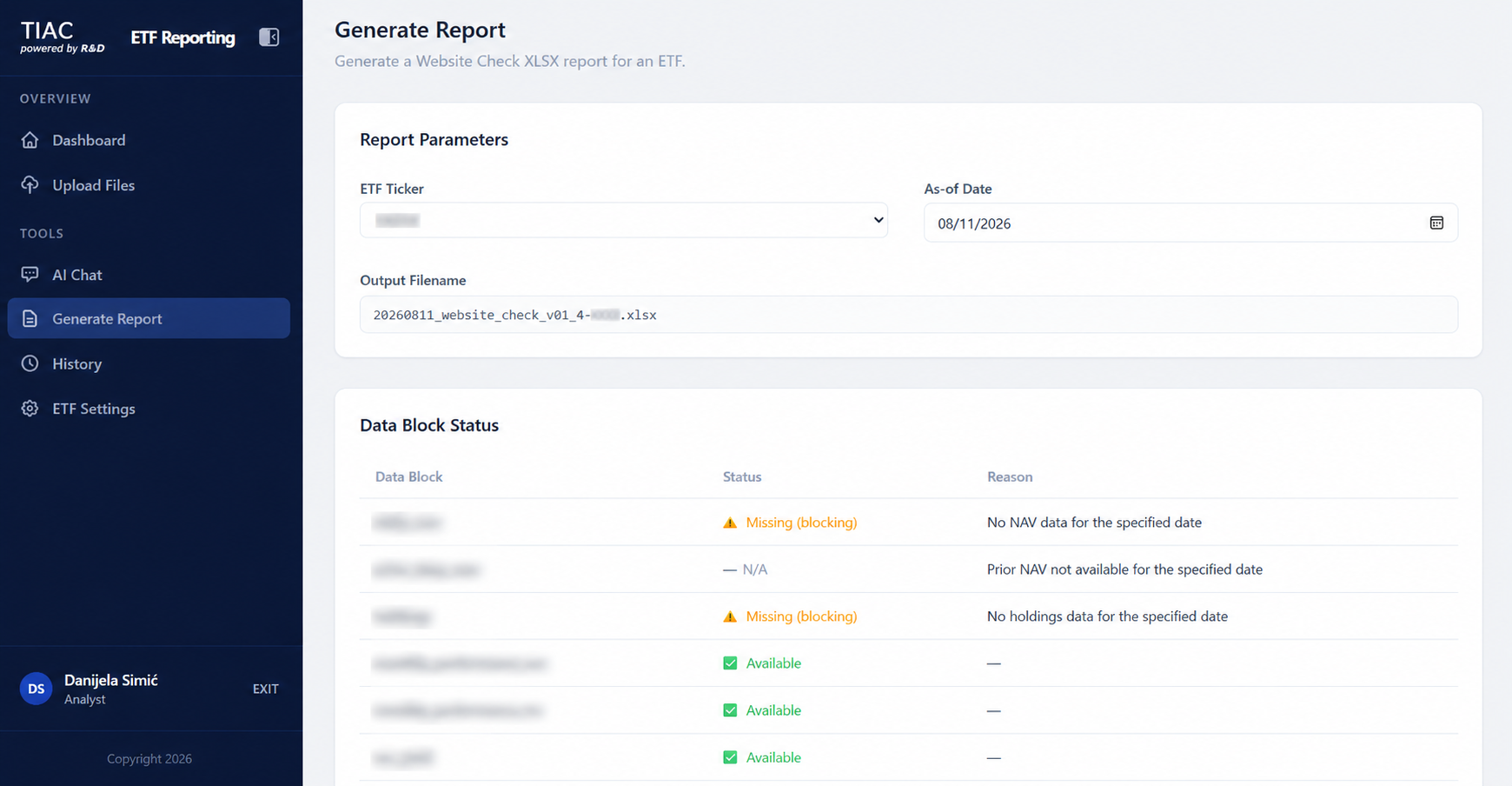
Task: Click the Output Filename input field
Action: pyautogui.click(x=908, y=315)
